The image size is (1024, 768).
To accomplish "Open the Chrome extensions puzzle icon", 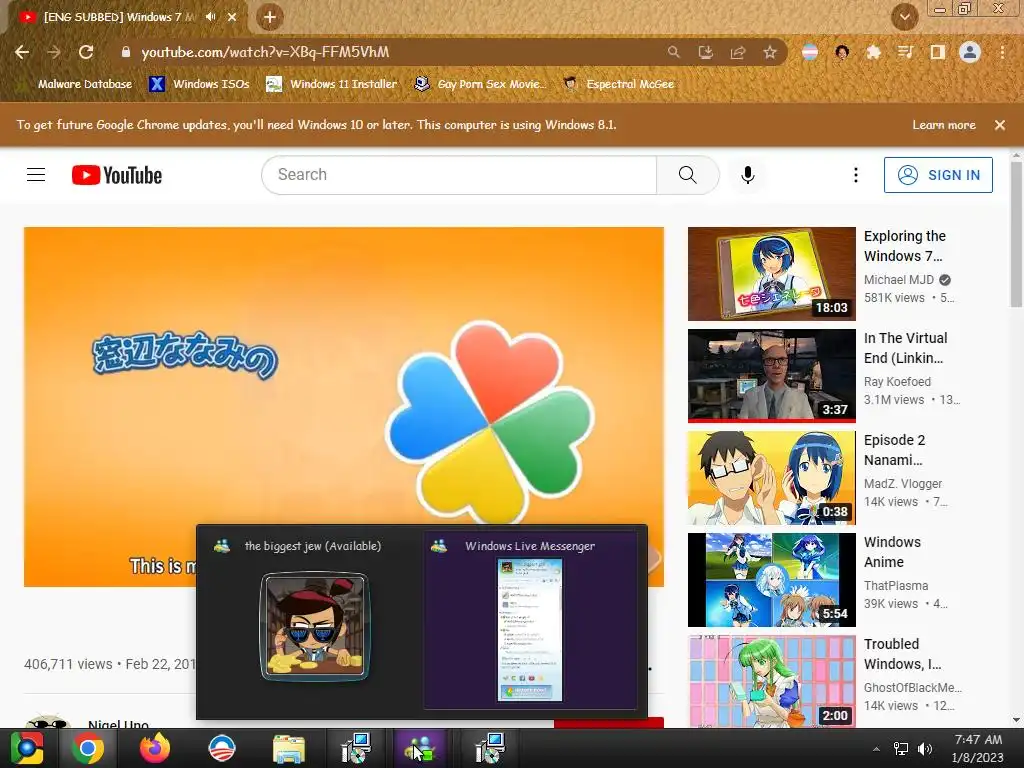I will pyautogui.click(x=874, y=52).
